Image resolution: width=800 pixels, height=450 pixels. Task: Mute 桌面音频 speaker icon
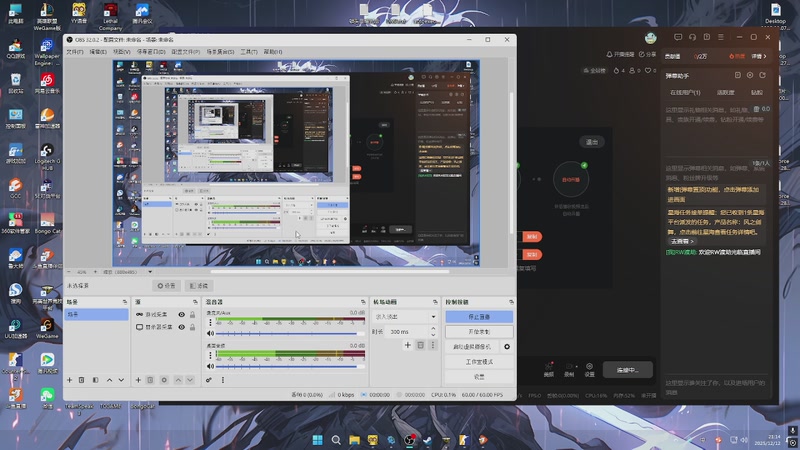pos(210,366)
